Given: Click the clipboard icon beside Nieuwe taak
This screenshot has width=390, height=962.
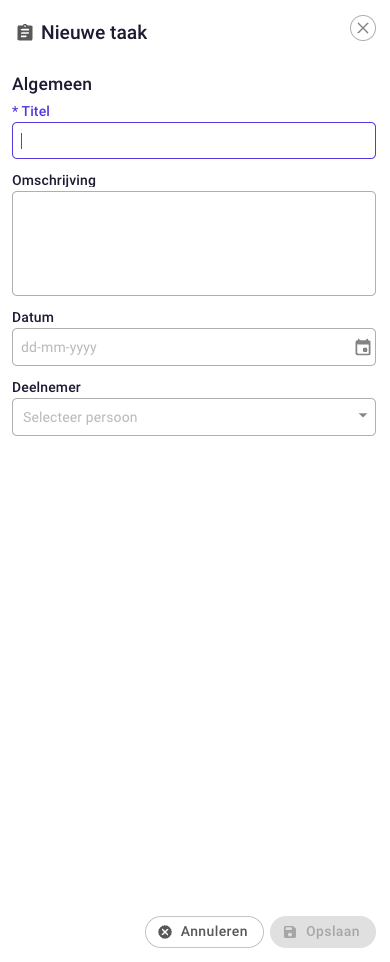Looking at the screenshot, I should (25, 33).
